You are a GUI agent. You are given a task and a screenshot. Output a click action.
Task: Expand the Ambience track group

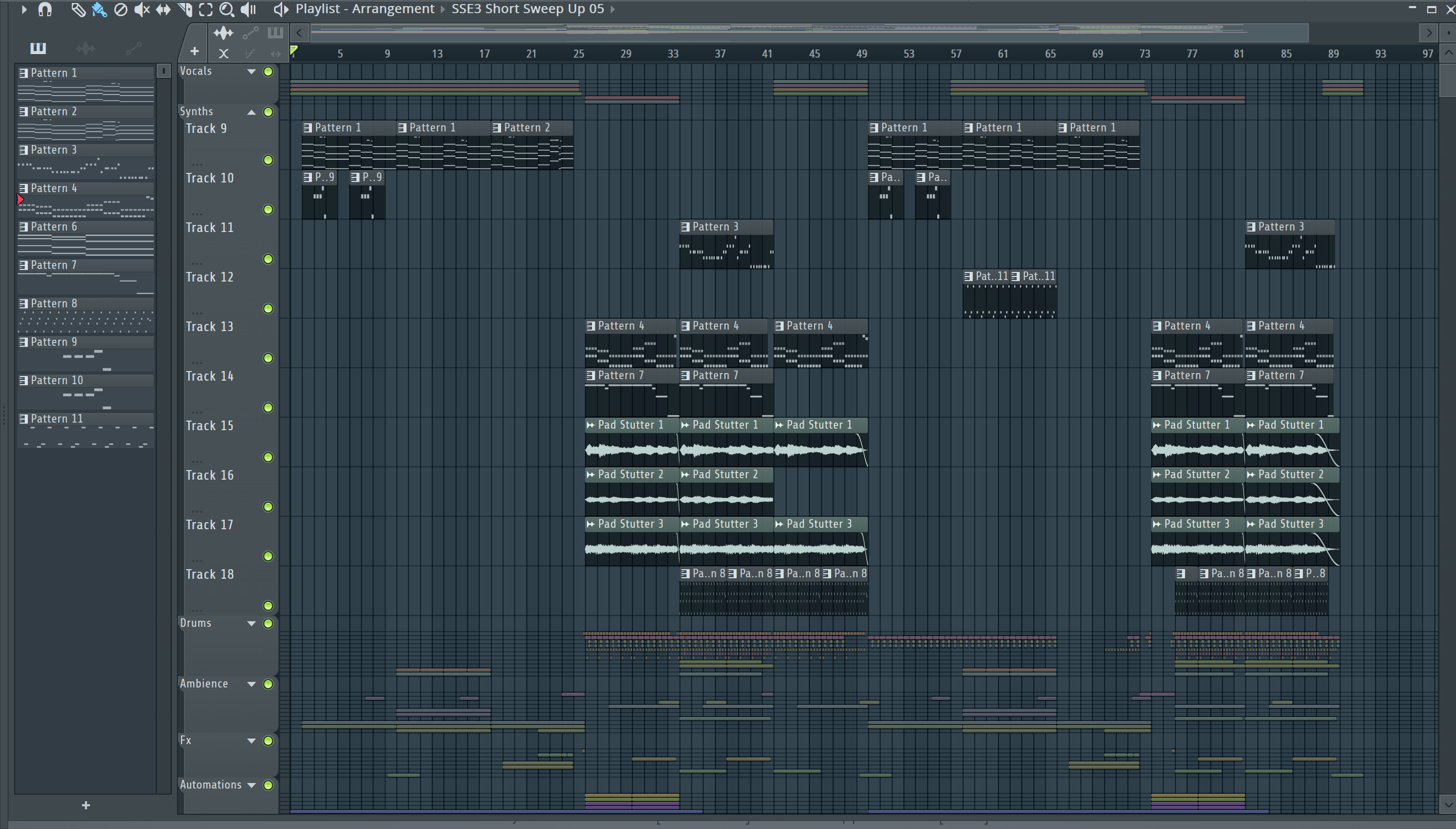pyautogui.click(x=251, y=684)
